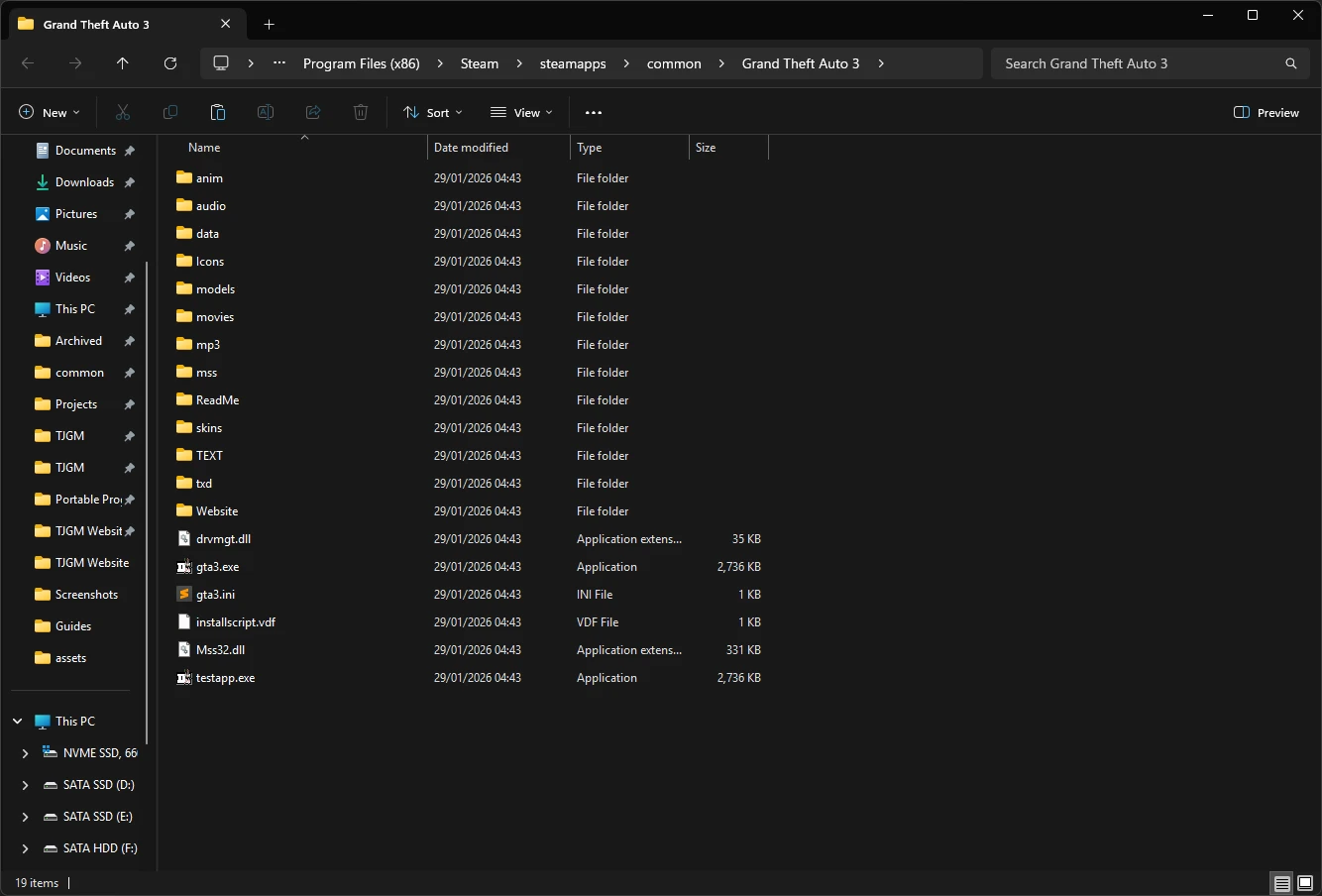
Task: Select the Rename icon
Action: point(266,112)
